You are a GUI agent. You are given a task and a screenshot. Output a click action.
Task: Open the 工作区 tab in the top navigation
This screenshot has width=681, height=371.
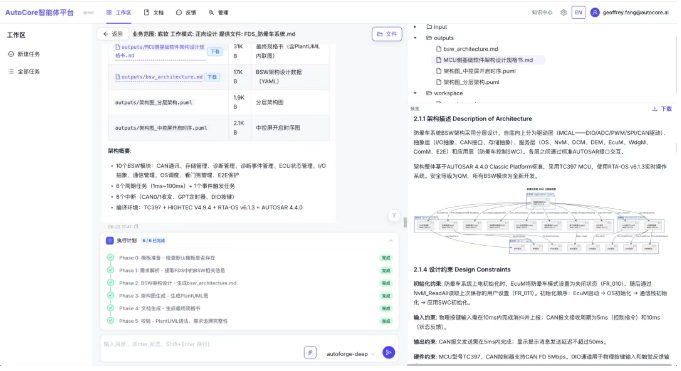(119, 13)
